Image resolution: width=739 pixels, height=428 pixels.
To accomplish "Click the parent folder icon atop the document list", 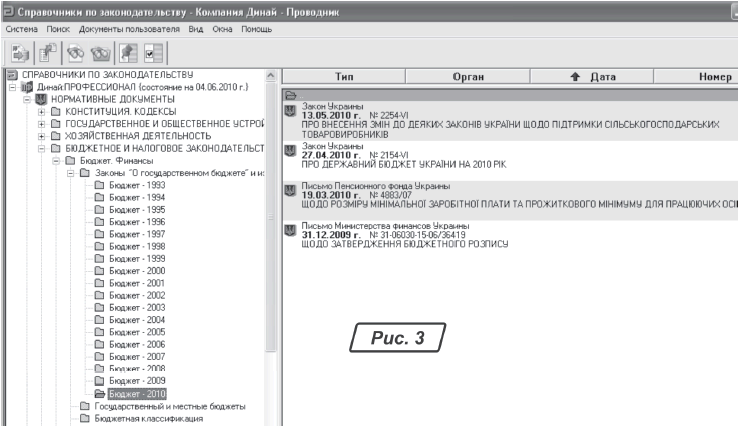I will 290,94.
